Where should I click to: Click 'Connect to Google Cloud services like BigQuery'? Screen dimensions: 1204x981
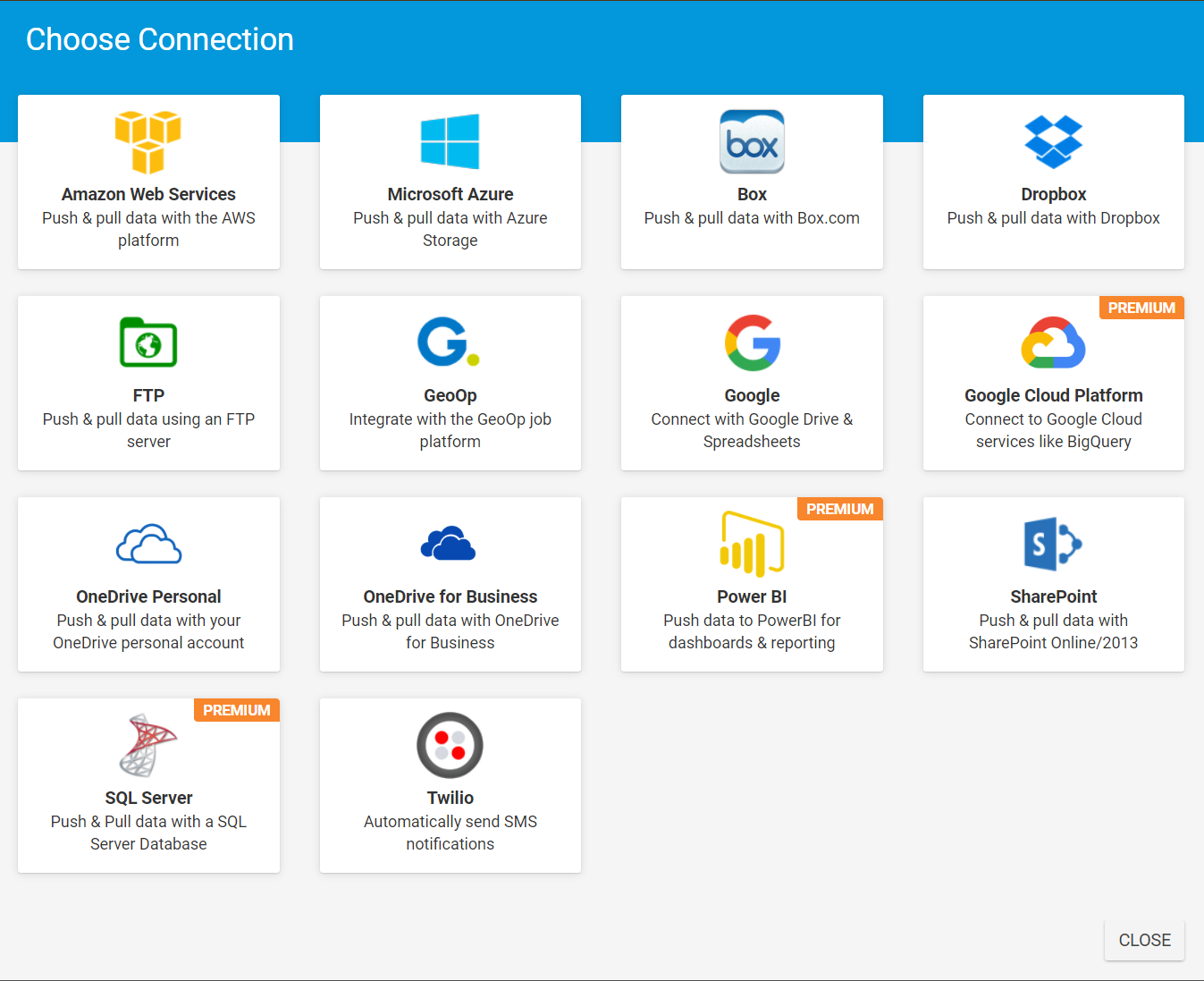coord(1054,430)
